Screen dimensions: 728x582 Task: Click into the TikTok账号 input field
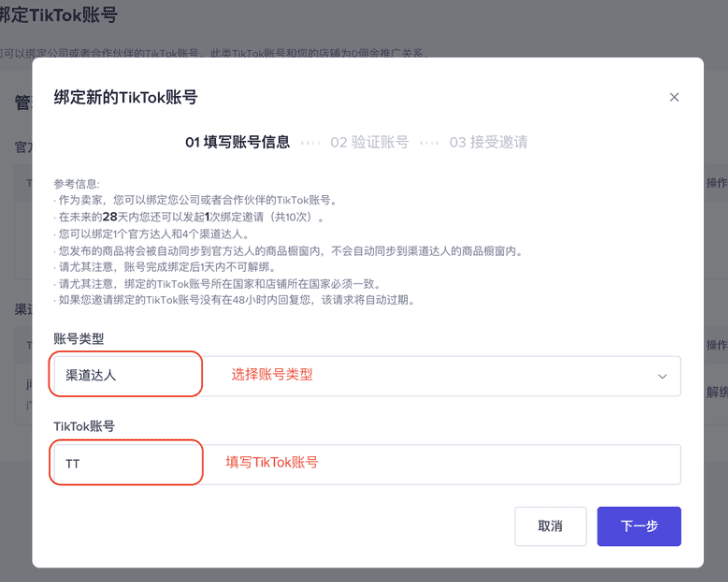(x=367, y=464)
